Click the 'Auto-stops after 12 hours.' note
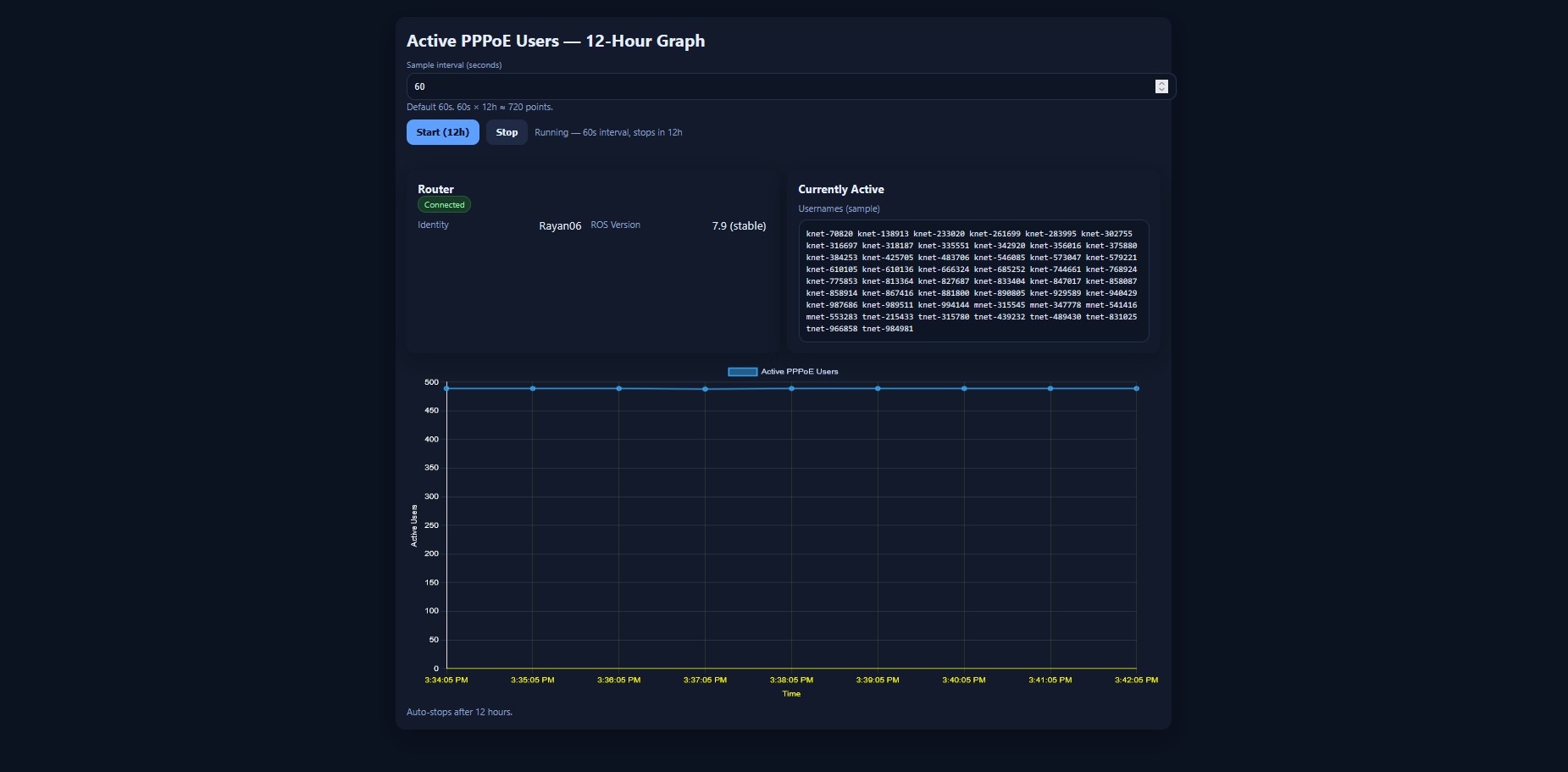The width and height of the screenshot is (1568, 772). tap(460, 712)
